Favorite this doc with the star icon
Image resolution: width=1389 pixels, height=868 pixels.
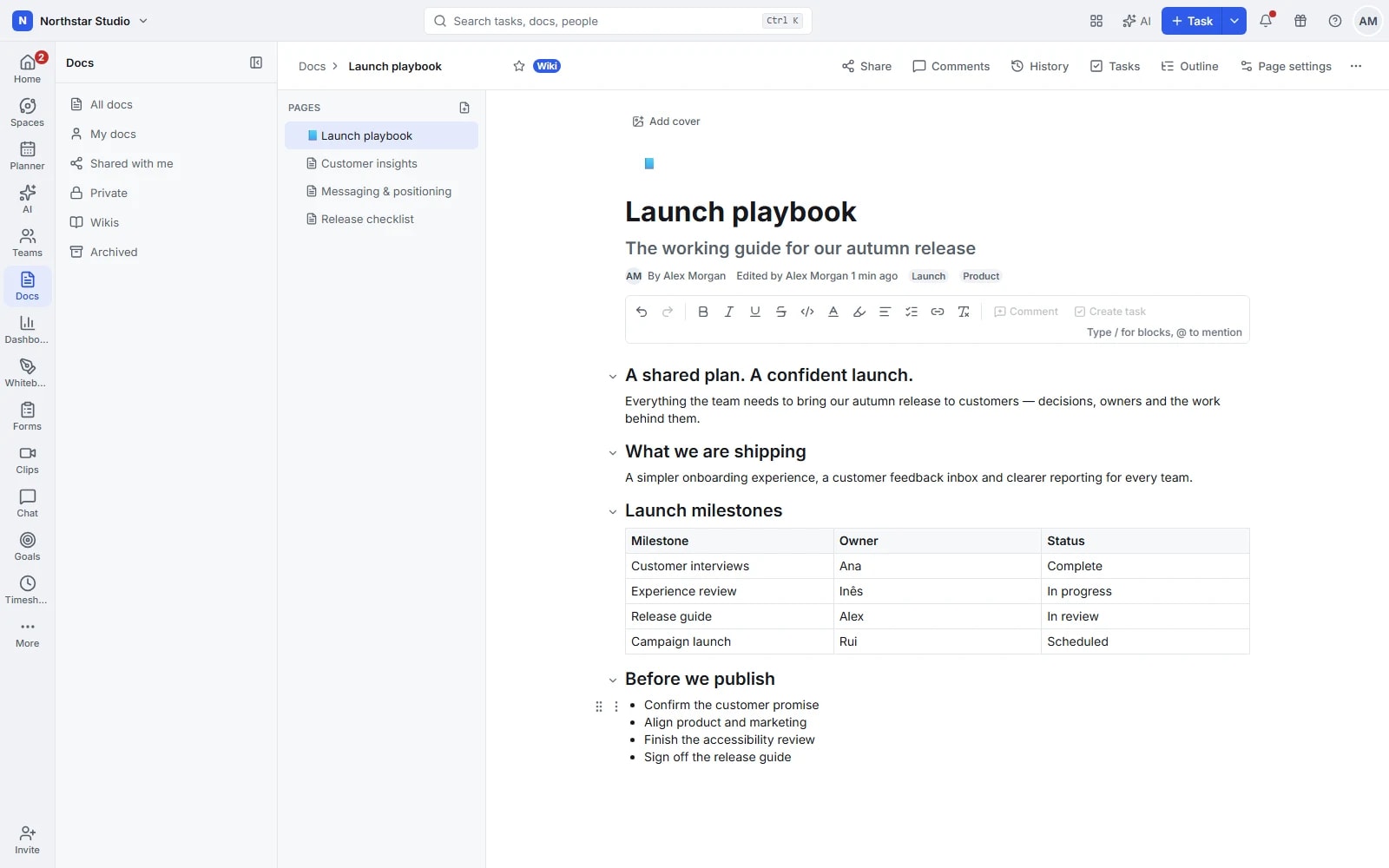pyautogui.click(x=519, y=66)
